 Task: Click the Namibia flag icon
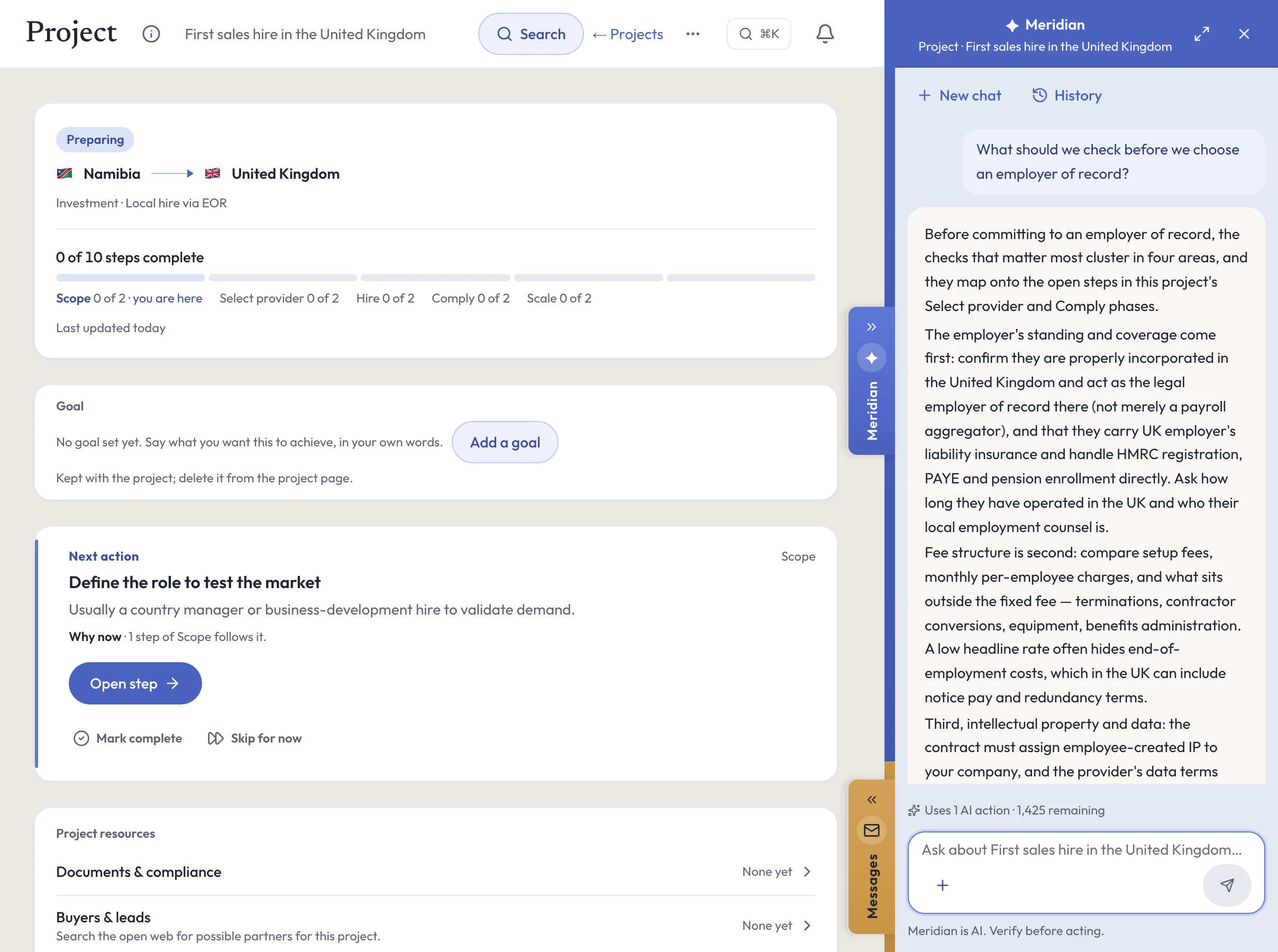coord(65,173)
